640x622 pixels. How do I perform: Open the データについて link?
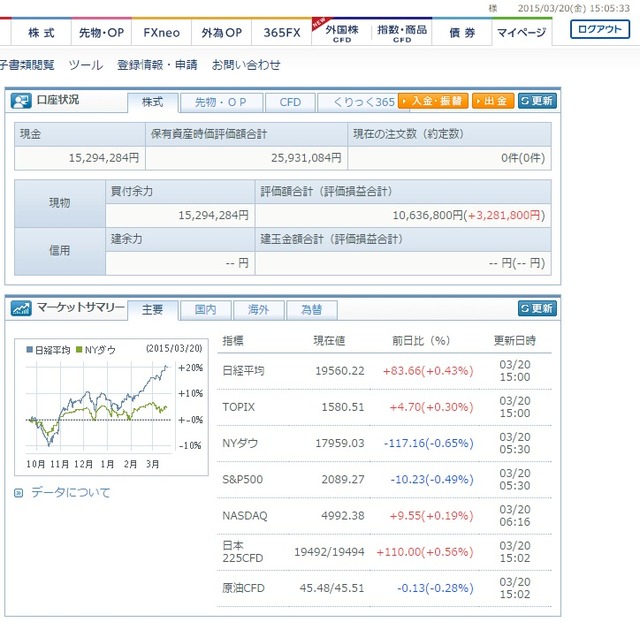point(71,493)
